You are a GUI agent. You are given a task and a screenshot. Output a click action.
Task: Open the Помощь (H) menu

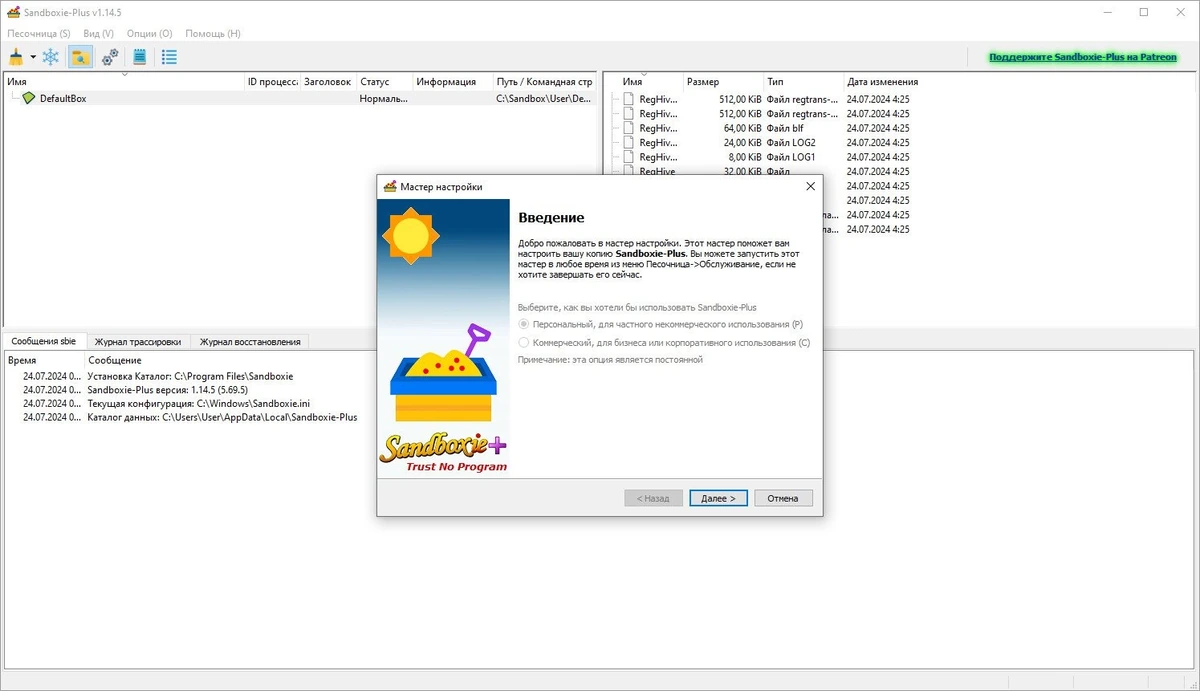213,33
